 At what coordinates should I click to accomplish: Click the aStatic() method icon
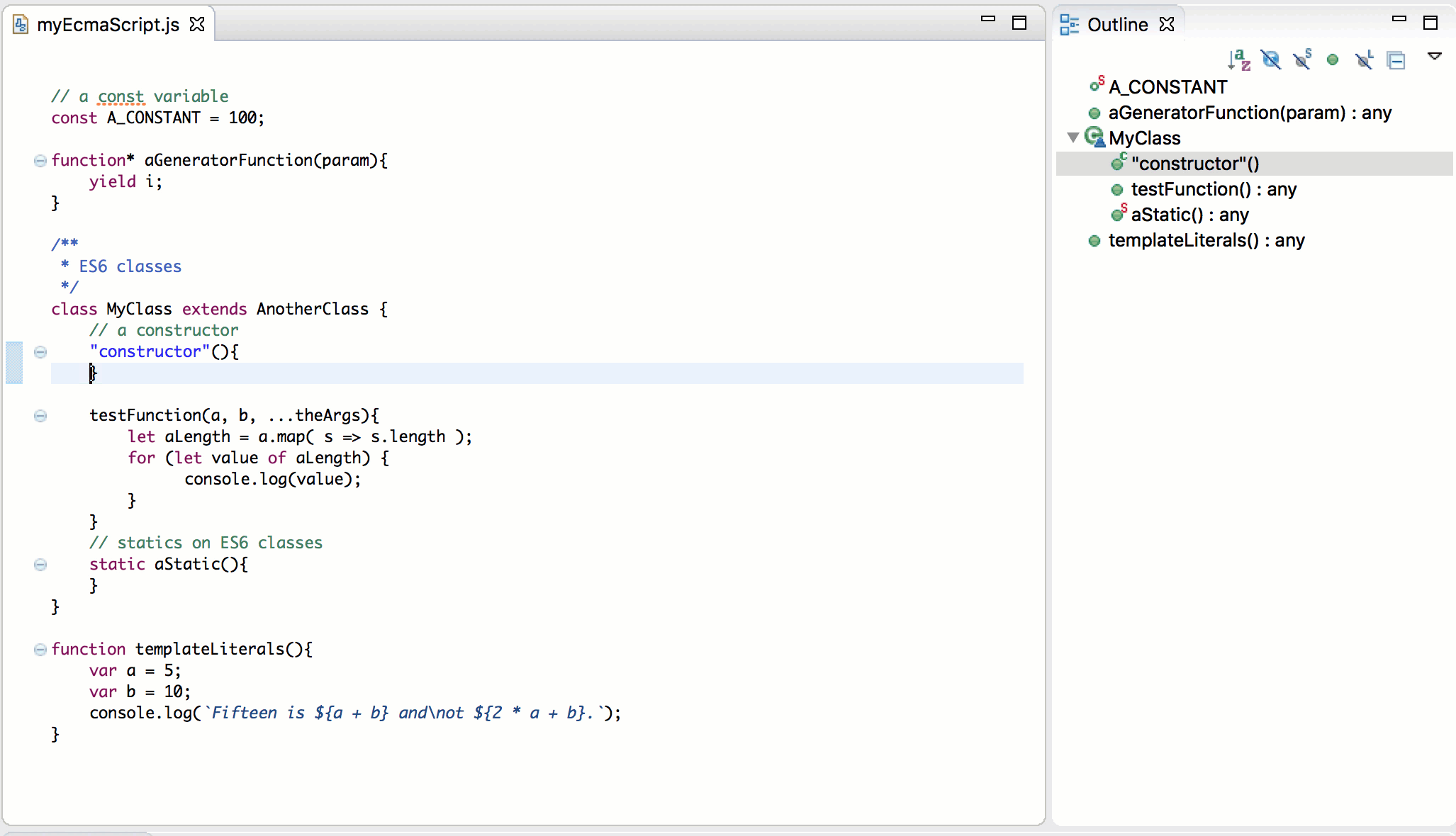click(x=1118, y=214)
